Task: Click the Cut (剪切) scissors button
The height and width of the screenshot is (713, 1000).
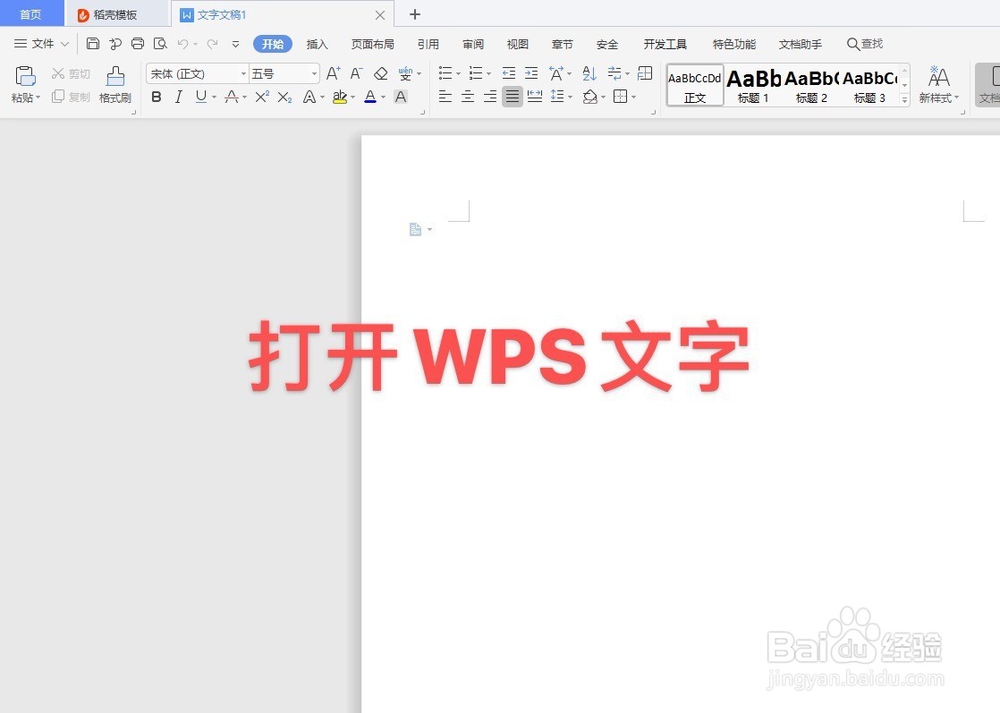Action: (x=71, y=74)
